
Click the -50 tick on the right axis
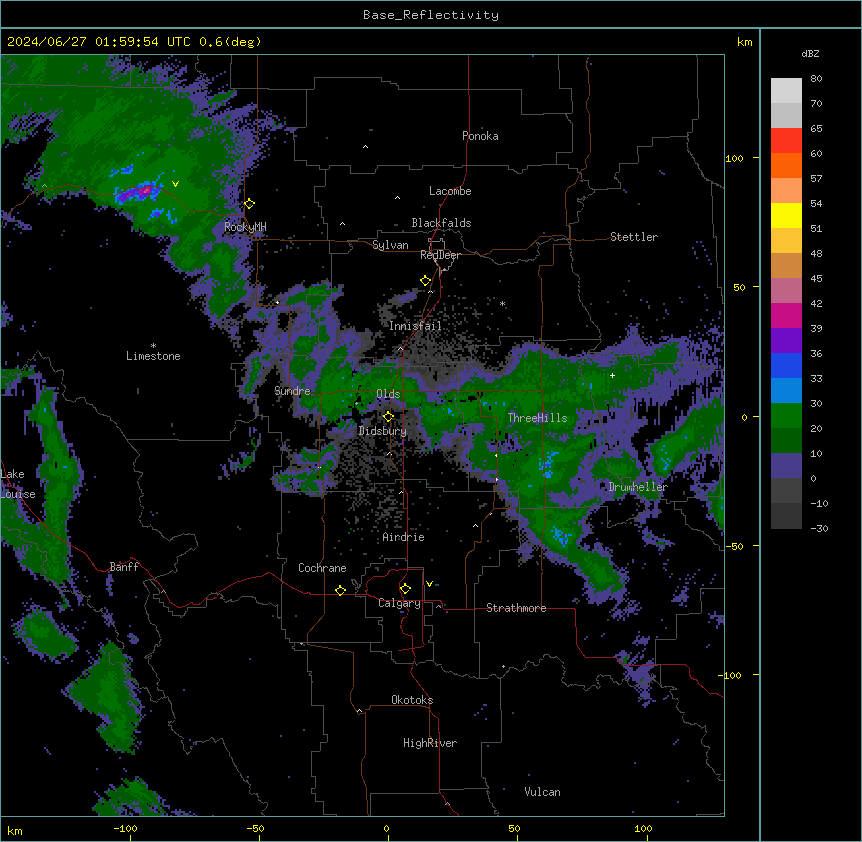(x=734, y=546)
